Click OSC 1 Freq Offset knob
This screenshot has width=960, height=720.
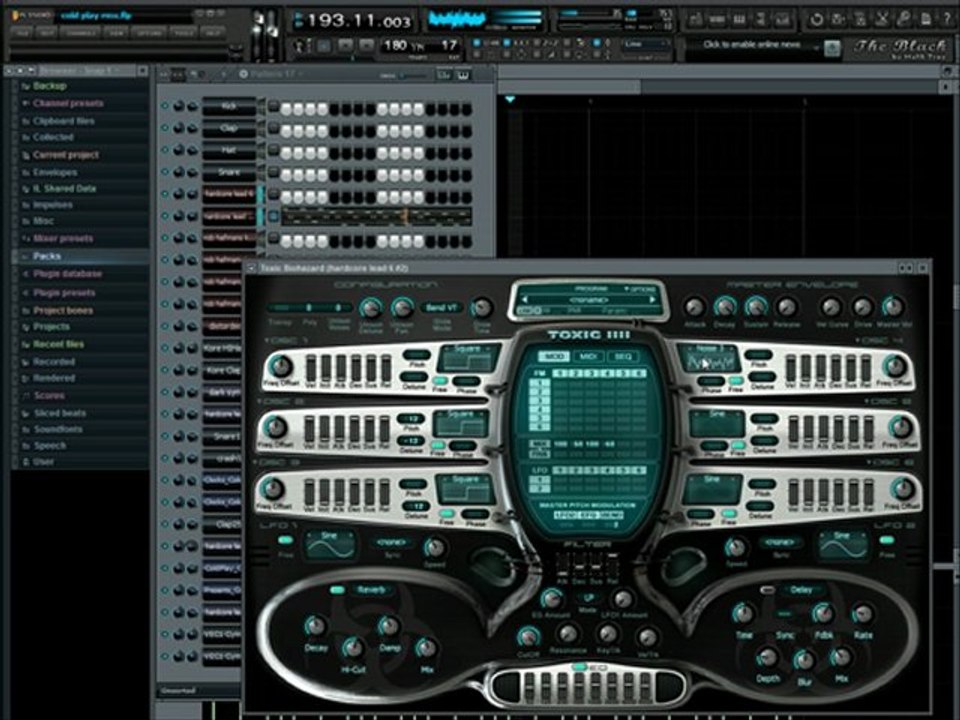pos(280,366)
